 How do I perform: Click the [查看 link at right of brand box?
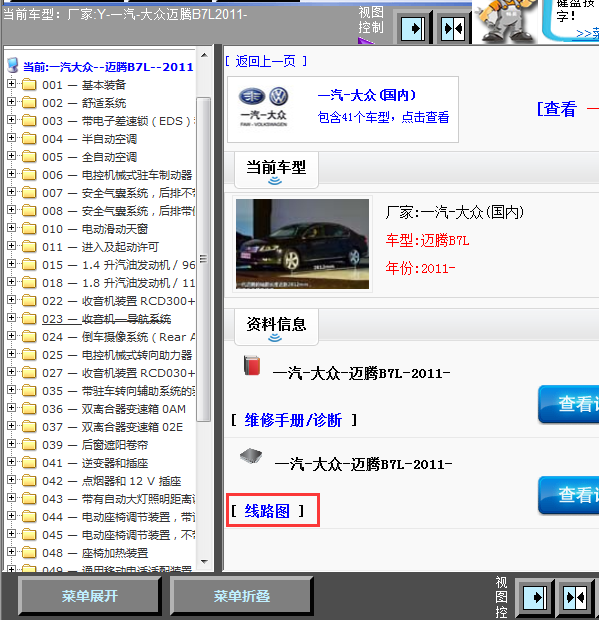point(557,109)
